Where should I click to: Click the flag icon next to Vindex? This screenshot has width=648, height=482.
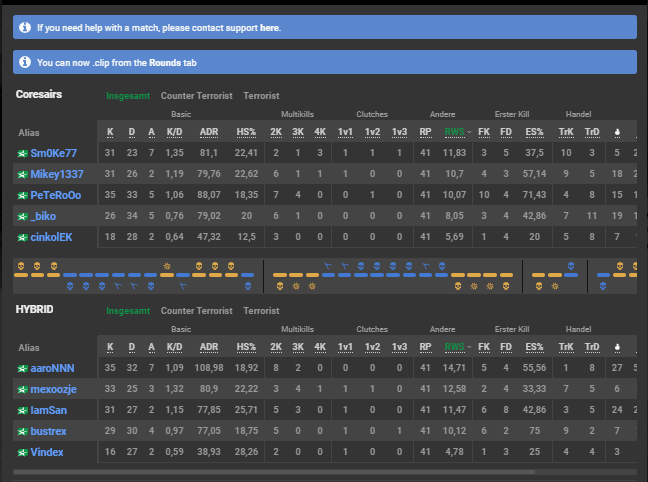click(22, 453)
